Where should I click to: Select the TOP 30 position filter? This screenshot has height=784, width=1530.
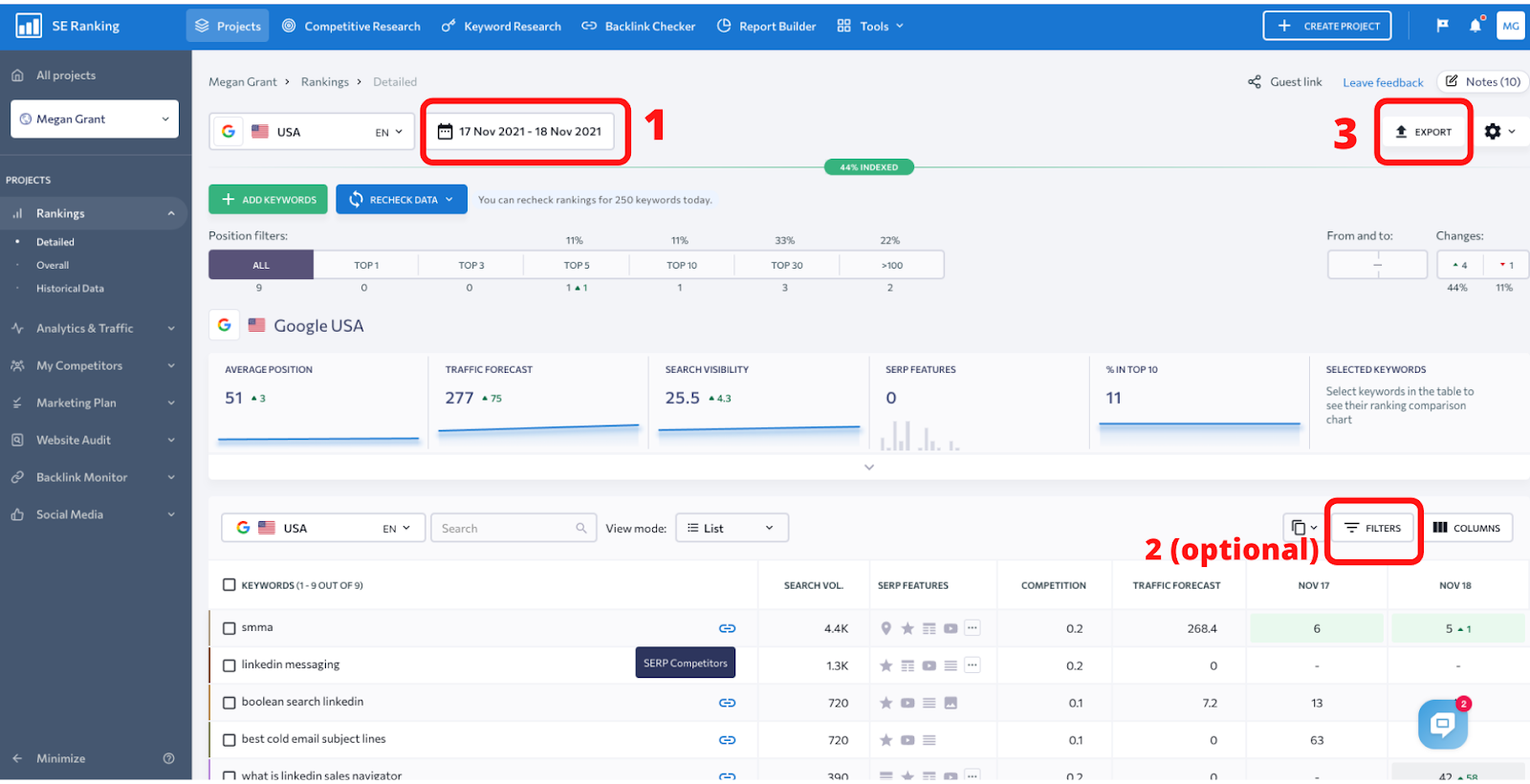(x=787, y=265)
